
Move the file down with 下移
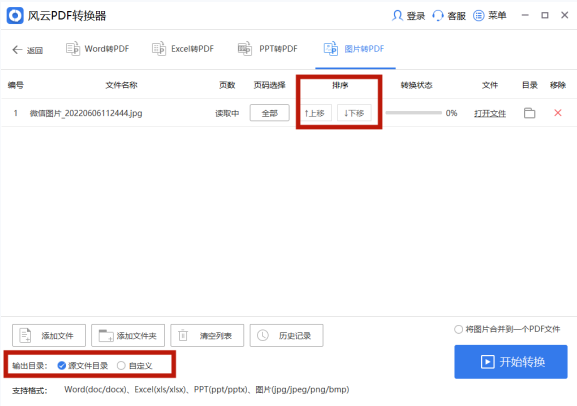354,113
